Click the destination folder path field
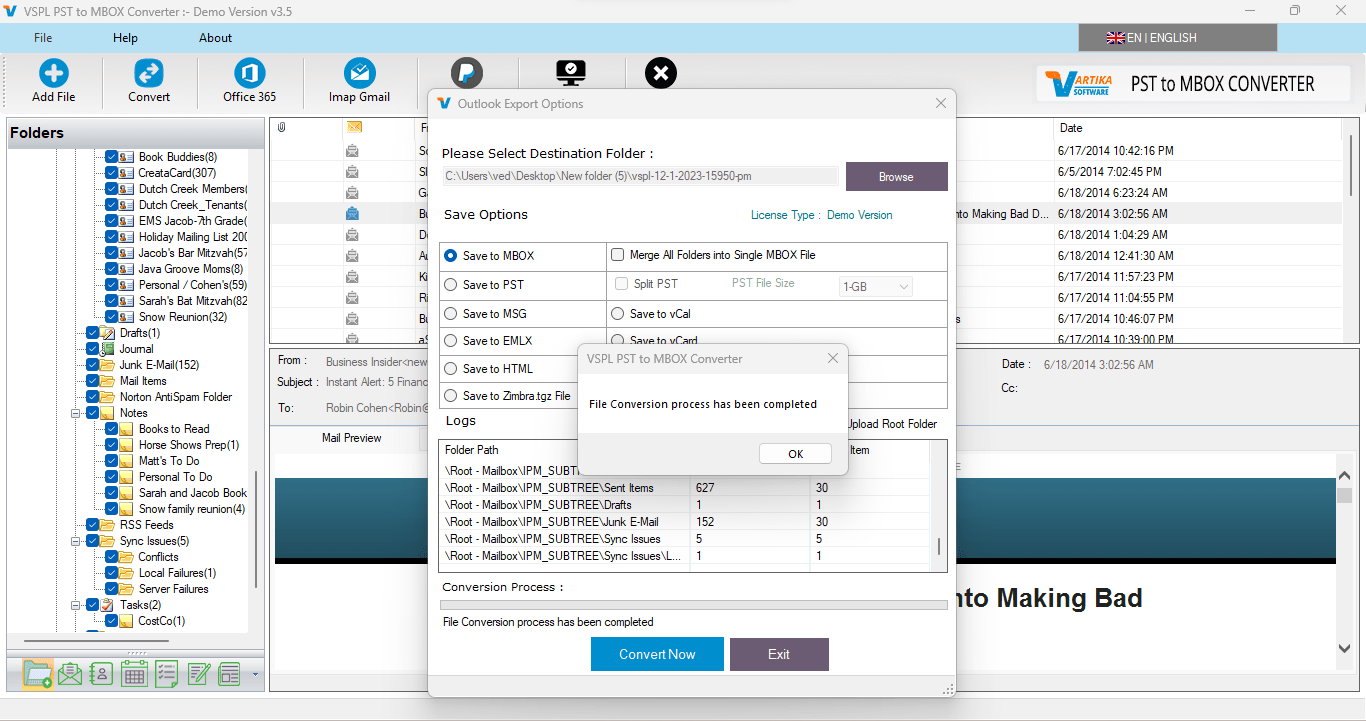 click(x=640, y=177)
